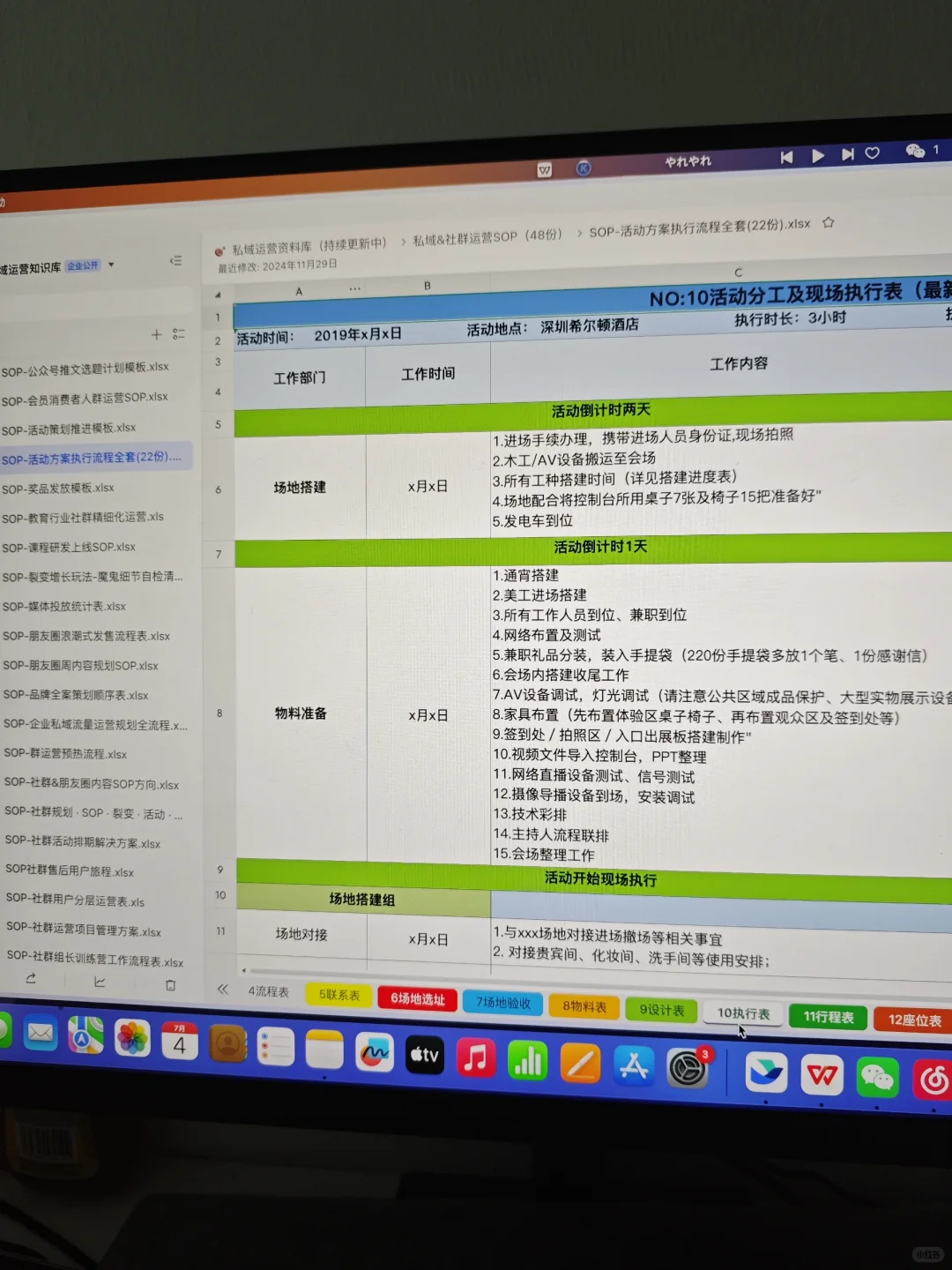The image size is (952, 1270).
Task: Open the chat bubble icon showing 1 message
Action: (912, 152)
